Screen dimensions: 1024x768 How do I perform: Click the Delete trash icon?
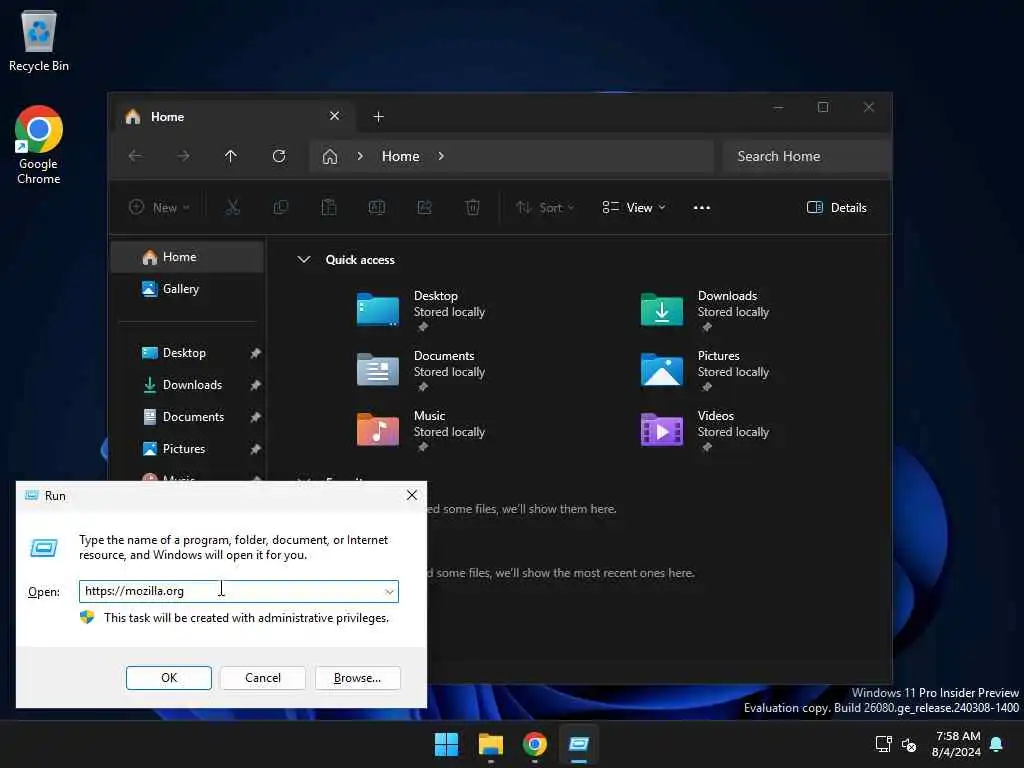[472, 208]
